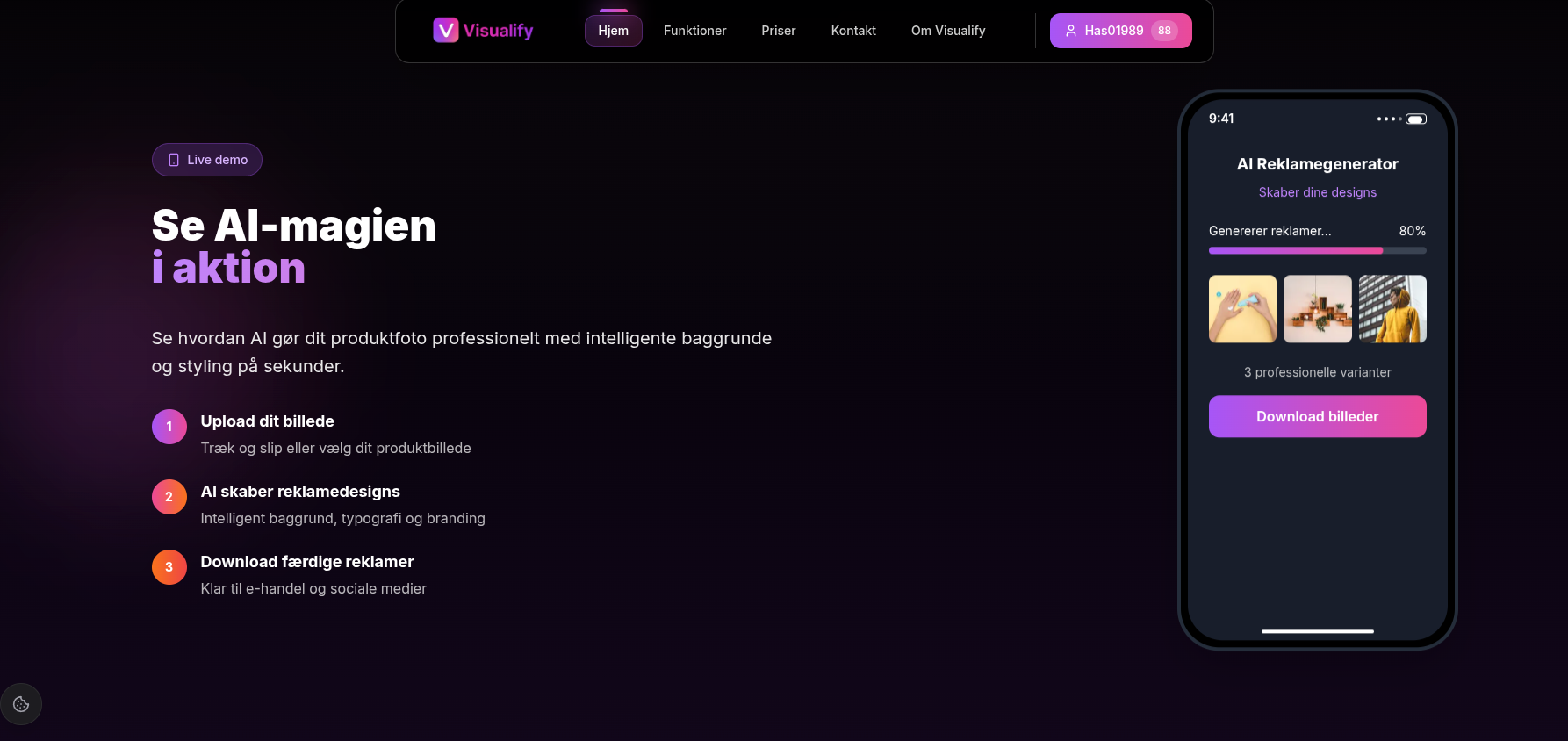This screenshot has width=1568, height=741.
Task: Select the yellow jacket person thumbnail
Action: click(x=1392, y=309)
